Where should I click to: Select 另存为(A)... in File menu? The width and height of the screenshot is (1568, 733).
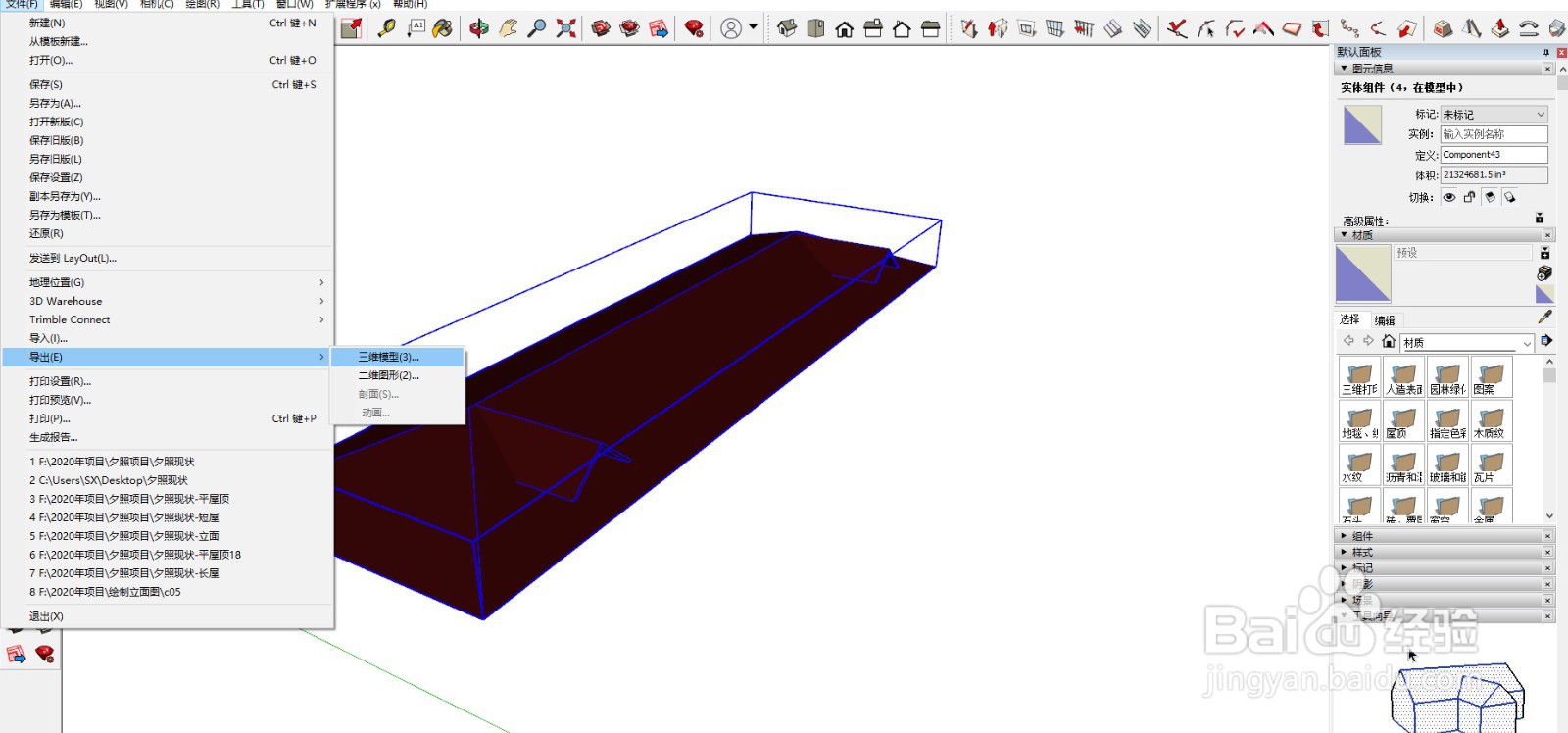pyautogui.click(x=167, y=103)
